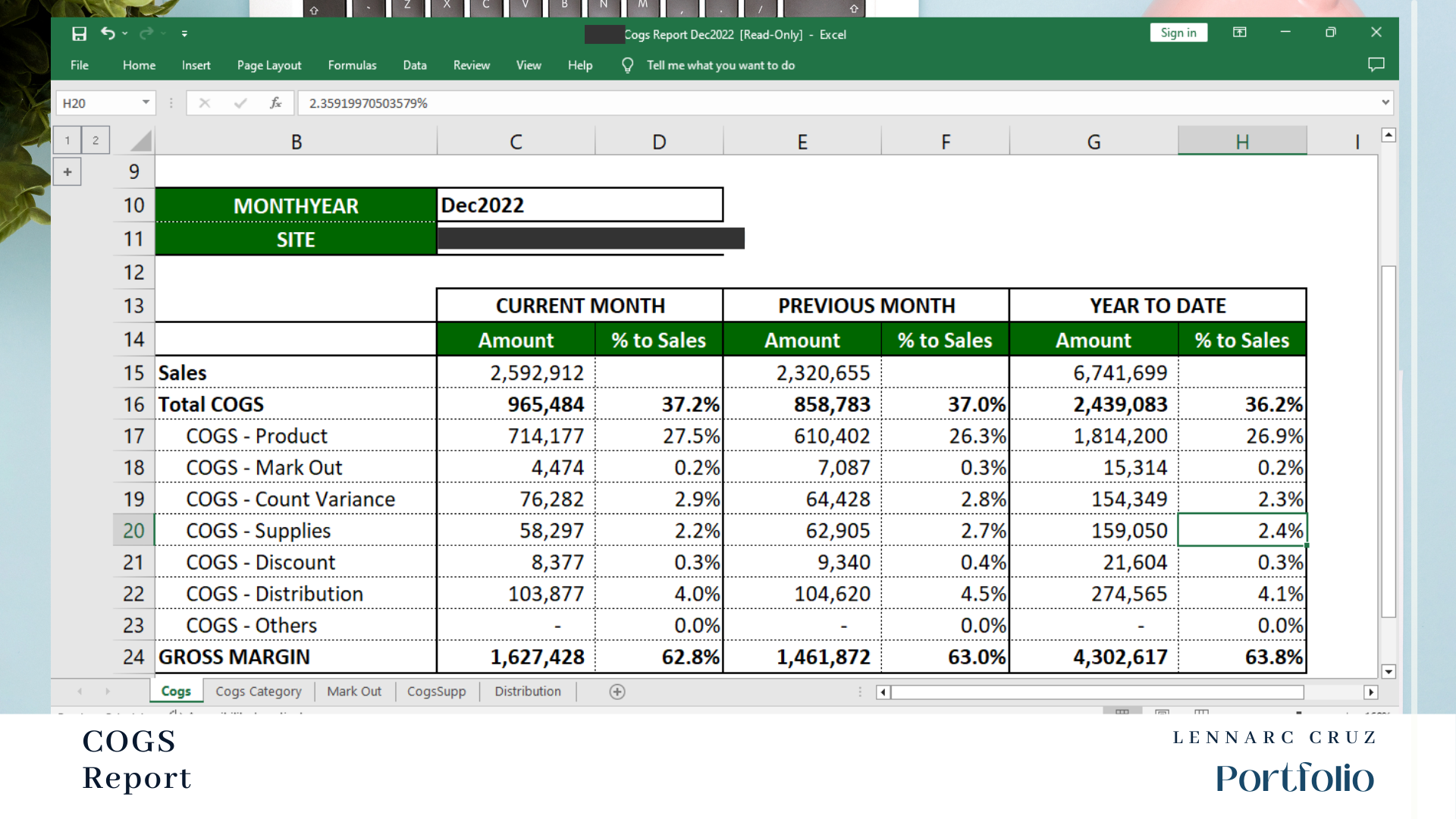Click current month Sales amount 2,592,912

click(x=516, y=372)
